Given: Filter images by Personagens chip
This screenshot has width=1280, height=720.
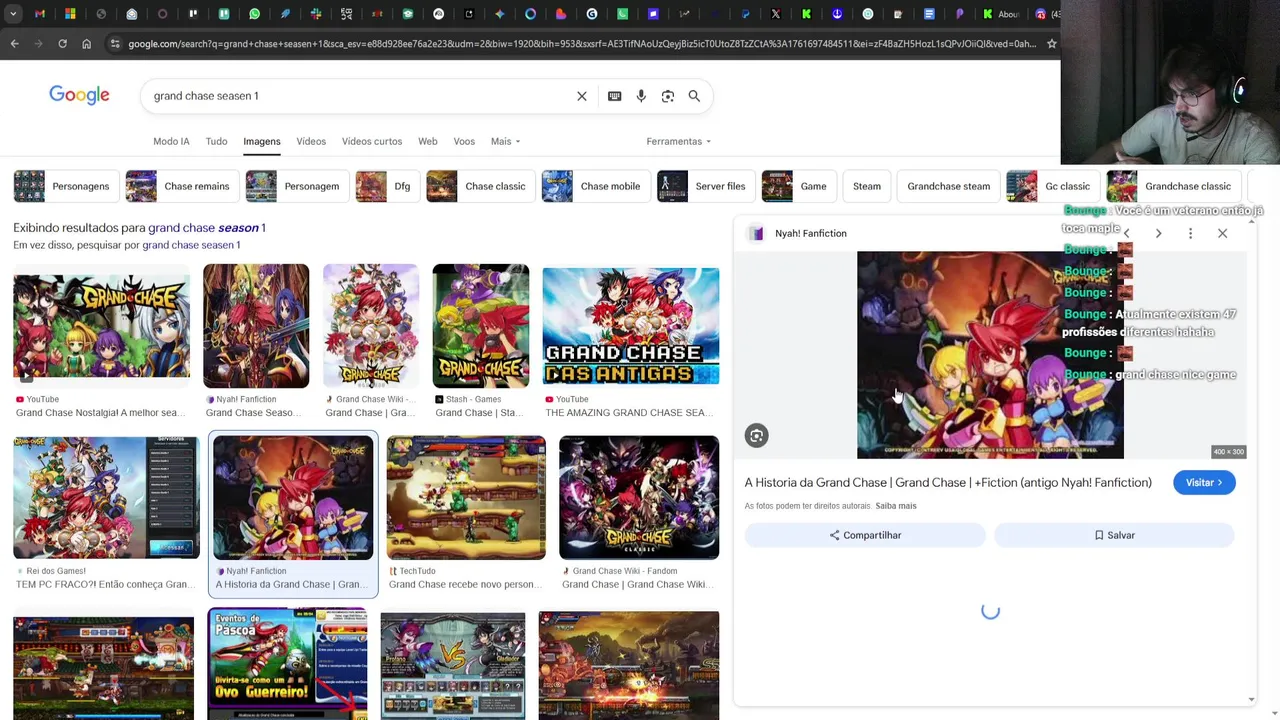Looking at the screenshot, I should pos(65,186).
